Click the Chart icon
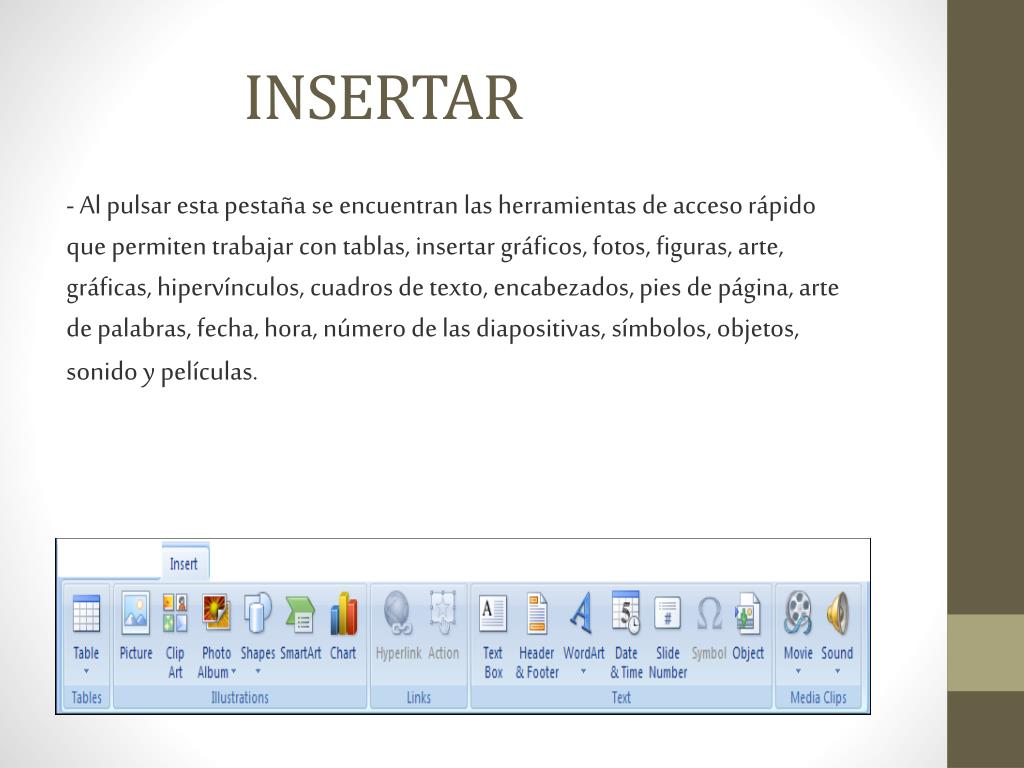The width and height of the screenshot is (1024, 768). coord(344,613)
